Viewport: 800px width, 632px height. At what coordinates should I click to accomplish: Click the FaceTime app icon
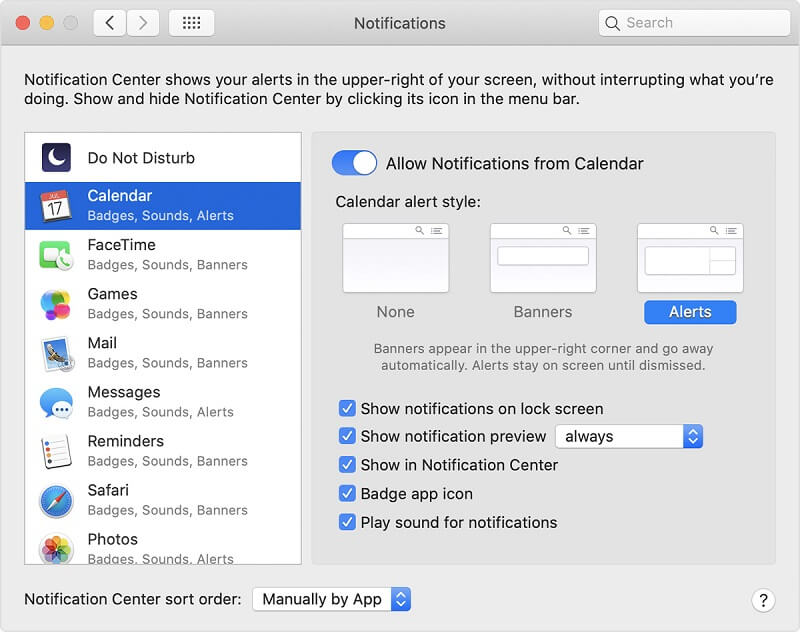click(x=56, y=255)
